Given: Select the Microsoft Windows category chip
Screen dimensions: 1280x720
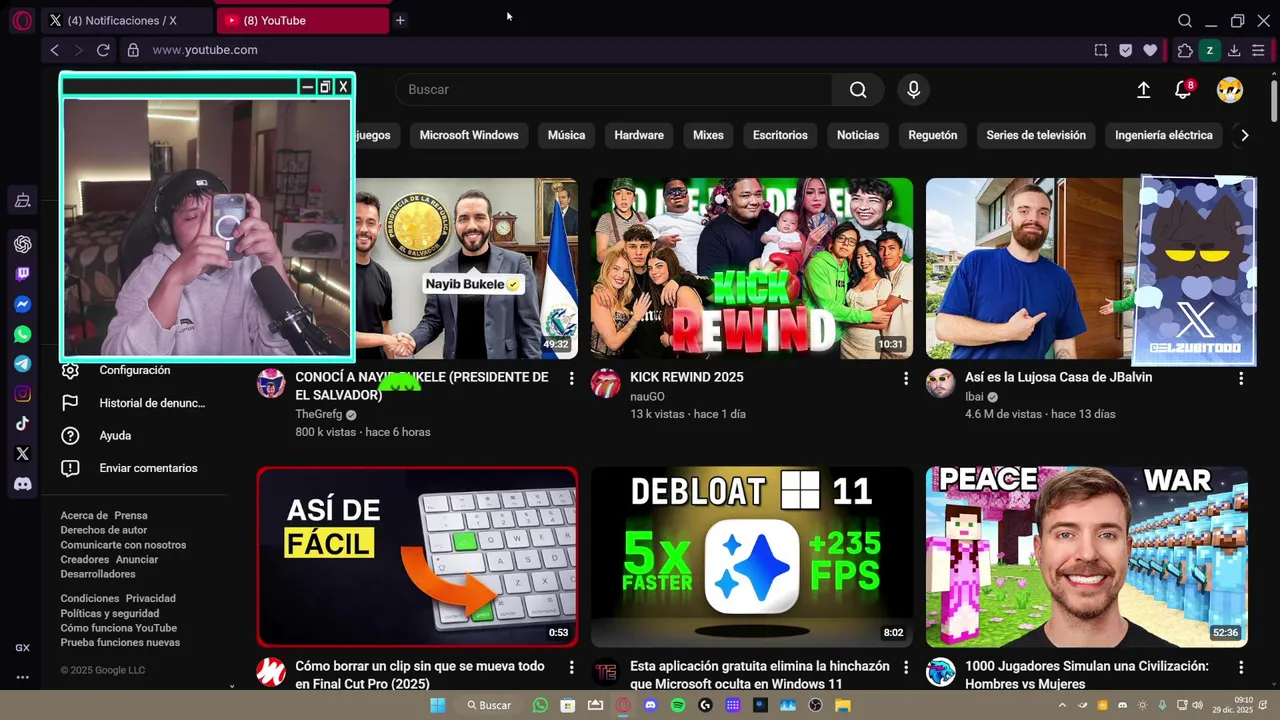Looking at the screenshot, I should click(469, 135).
